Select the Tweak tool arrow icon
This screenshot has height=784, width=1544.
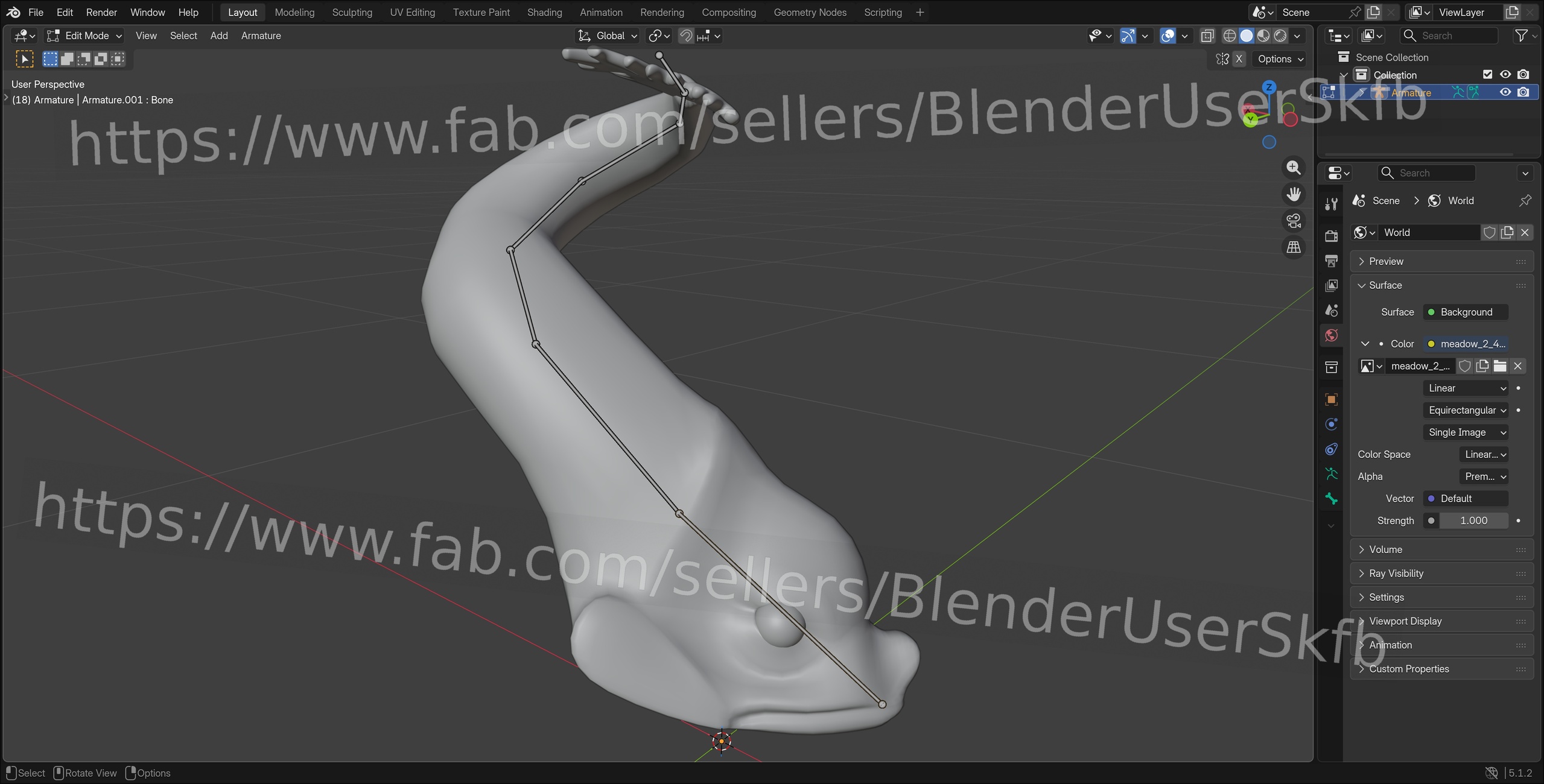click(24, 59)
